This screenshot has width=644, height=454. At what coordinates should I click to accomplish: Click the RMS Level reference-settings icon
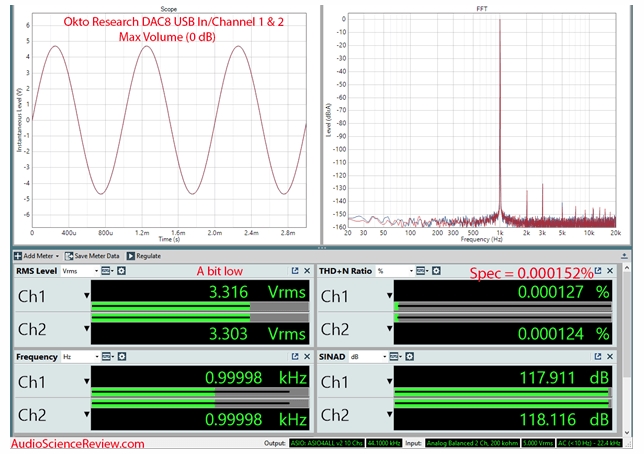point(107,271)
